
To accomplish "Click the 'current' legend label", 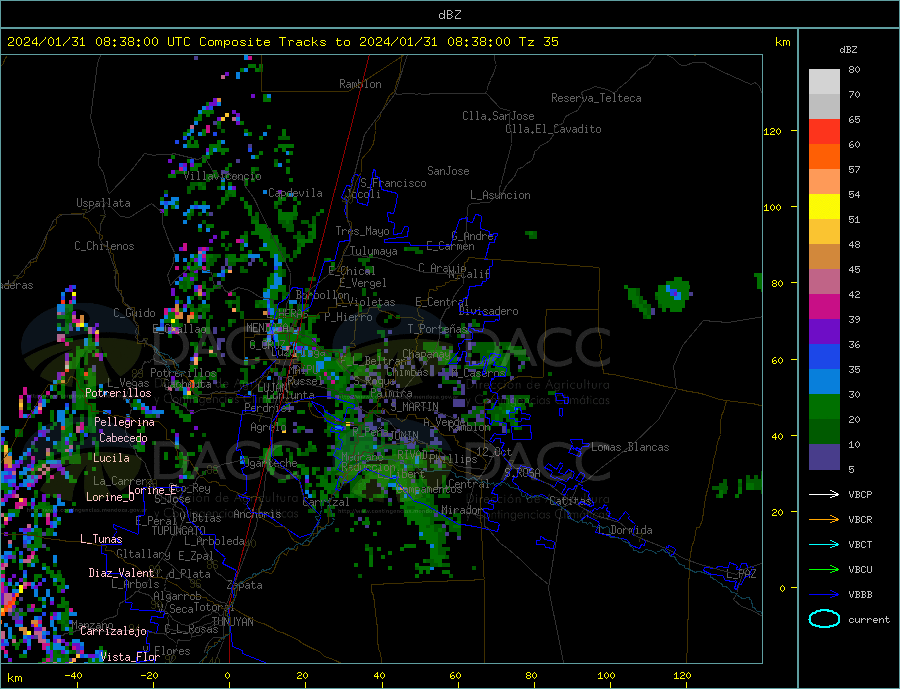I will point(869,620).
